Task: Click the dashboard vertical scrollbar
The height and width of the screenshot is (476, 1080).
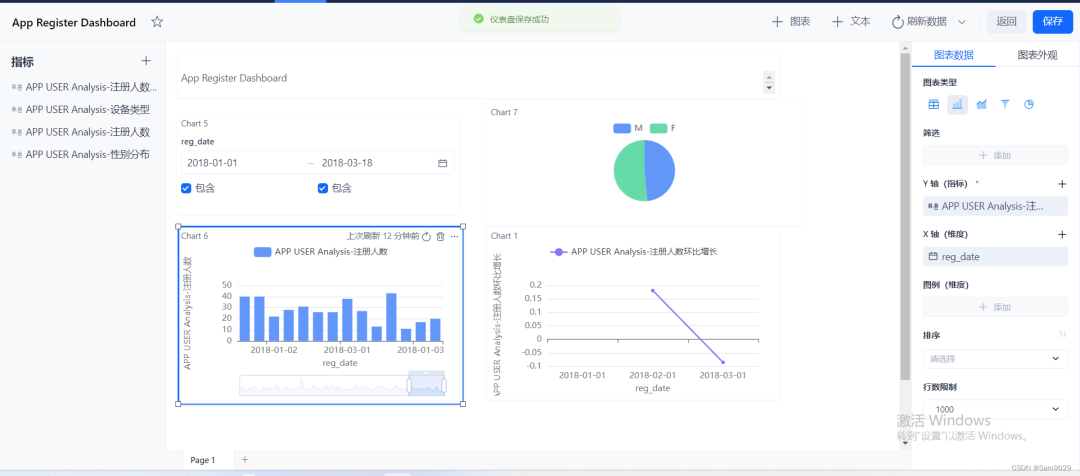Action: 904,216
